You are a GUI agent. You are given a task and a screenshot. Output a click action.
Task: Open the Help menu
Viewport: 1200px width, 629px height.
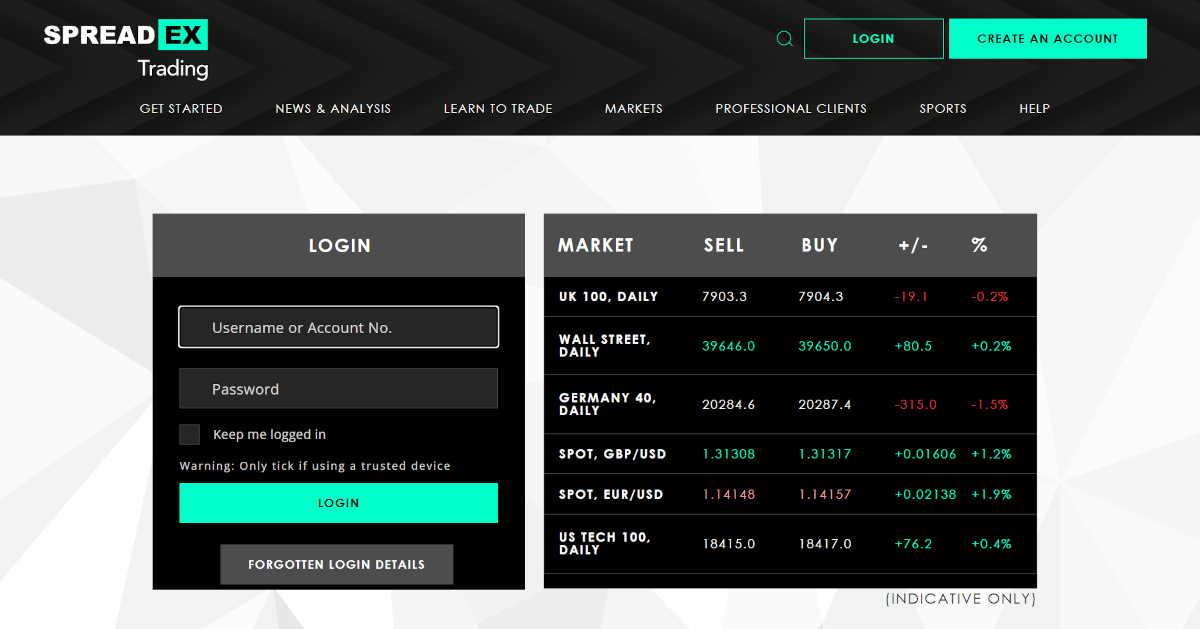(x=1034, y=108)
